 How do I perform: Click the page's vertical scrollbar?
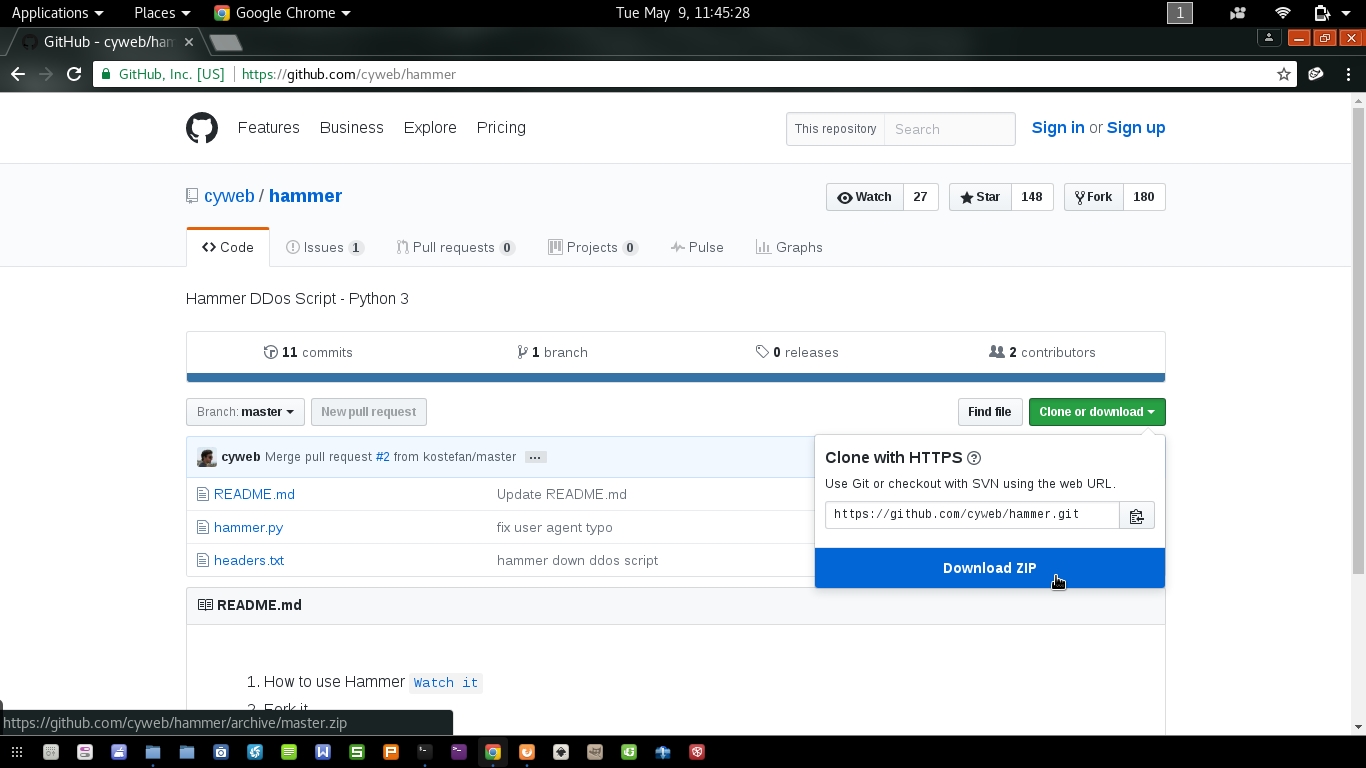[1358, 339]
